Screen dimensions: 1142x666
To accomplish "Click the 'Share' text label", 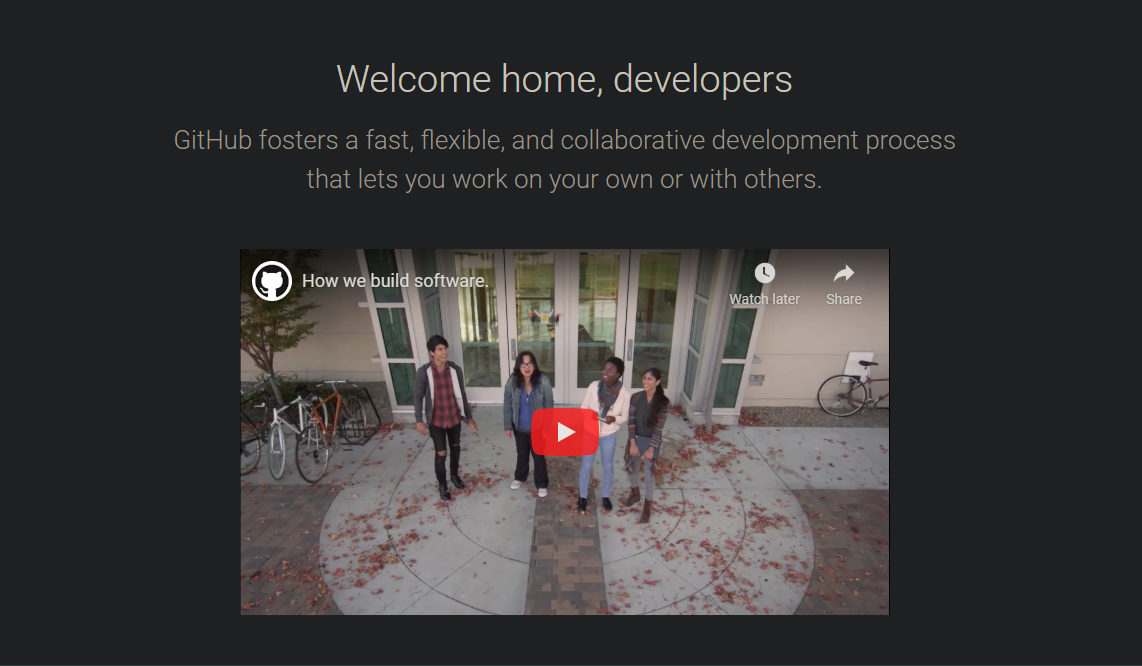I will [843, 299].
